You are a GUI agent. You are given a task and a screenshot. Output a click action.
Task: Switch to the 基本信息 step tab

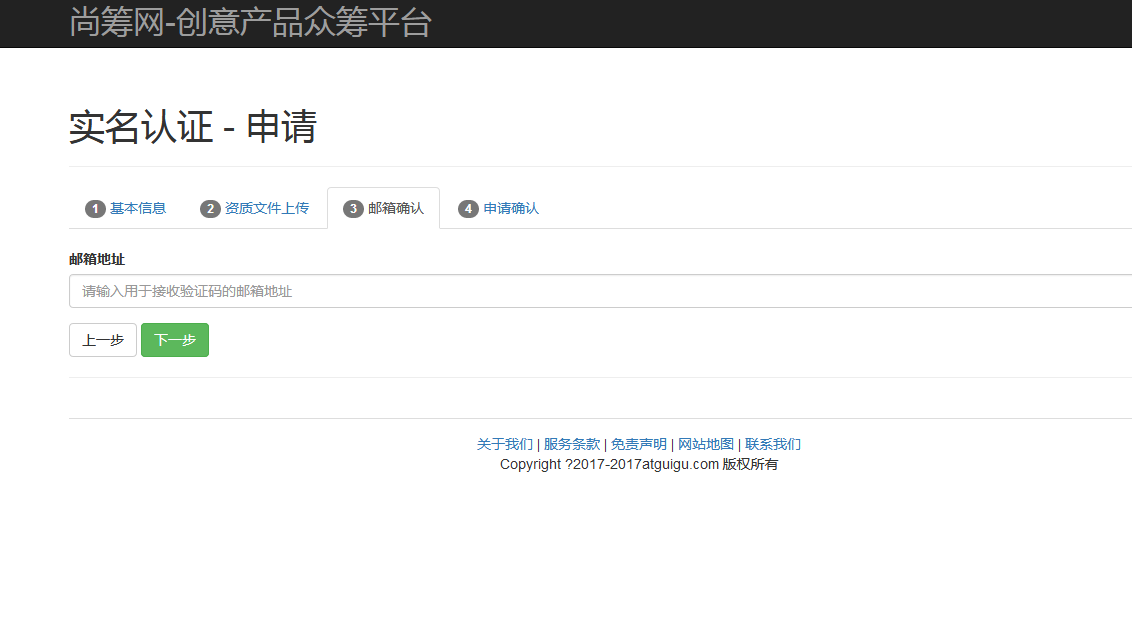click(138, 208)
